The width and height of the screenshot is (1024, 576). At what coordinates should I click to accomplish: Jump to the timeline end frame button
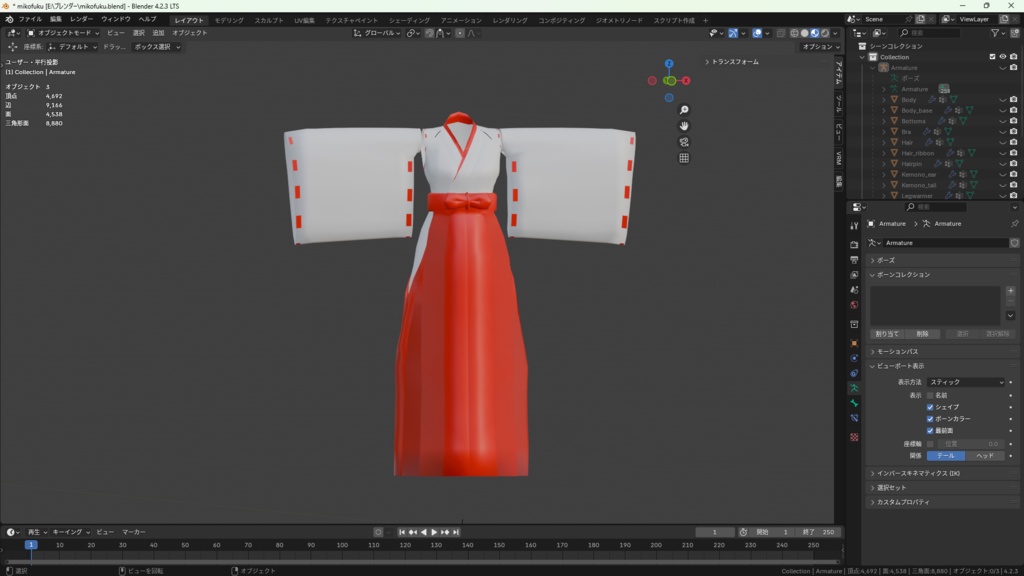click(457, 532)
